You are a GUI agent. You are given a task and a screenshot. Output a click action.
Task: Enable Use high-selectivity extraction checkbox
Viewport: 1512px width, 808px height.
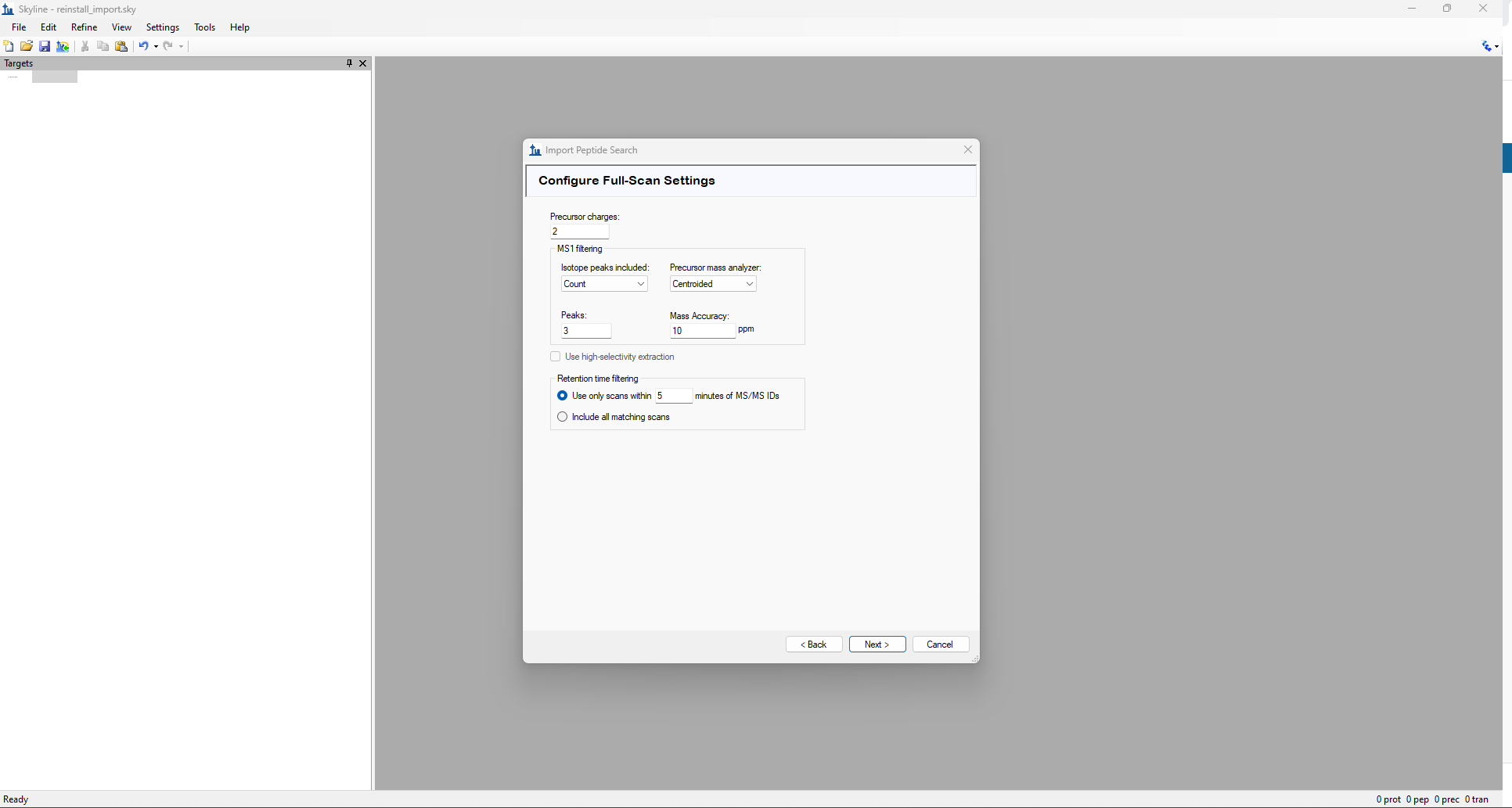[556, 357]
